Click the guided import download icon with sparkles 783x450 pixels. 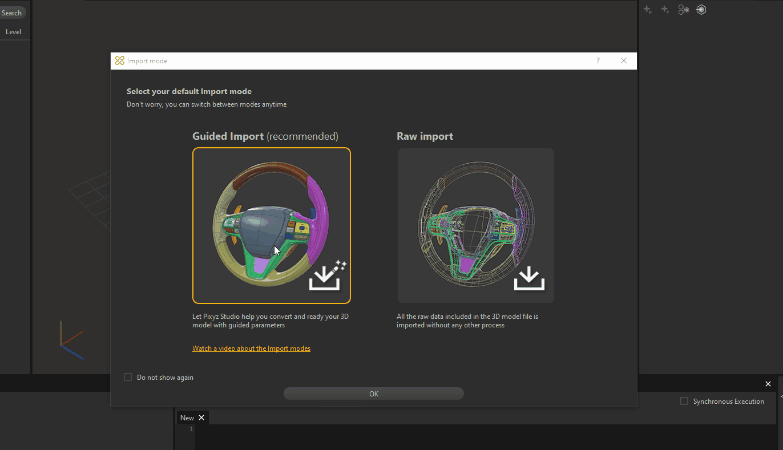pyautogui.click(x=325, y=275)
